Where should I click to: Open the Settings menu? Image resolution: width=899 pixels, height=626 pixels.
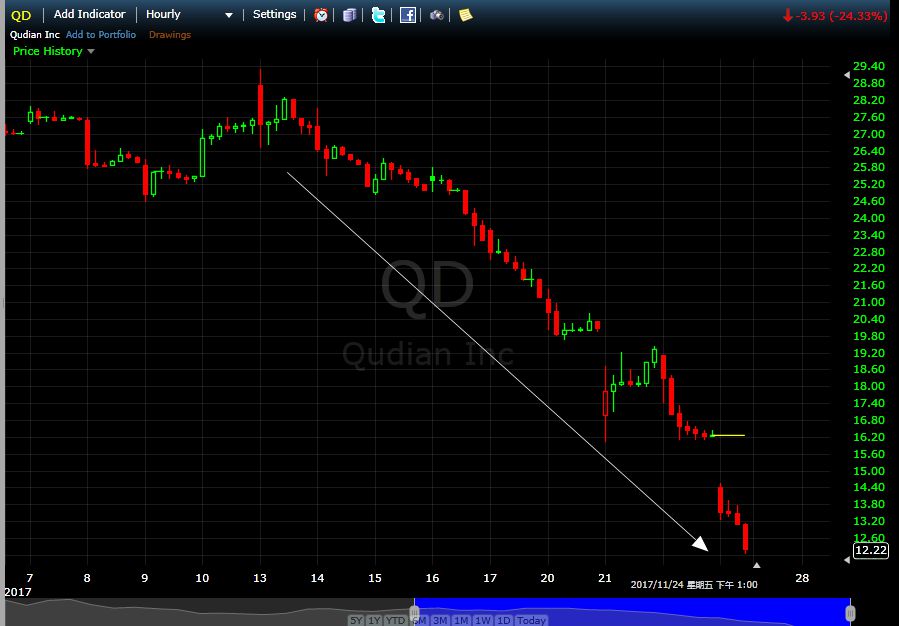click(x=274, y=15)
